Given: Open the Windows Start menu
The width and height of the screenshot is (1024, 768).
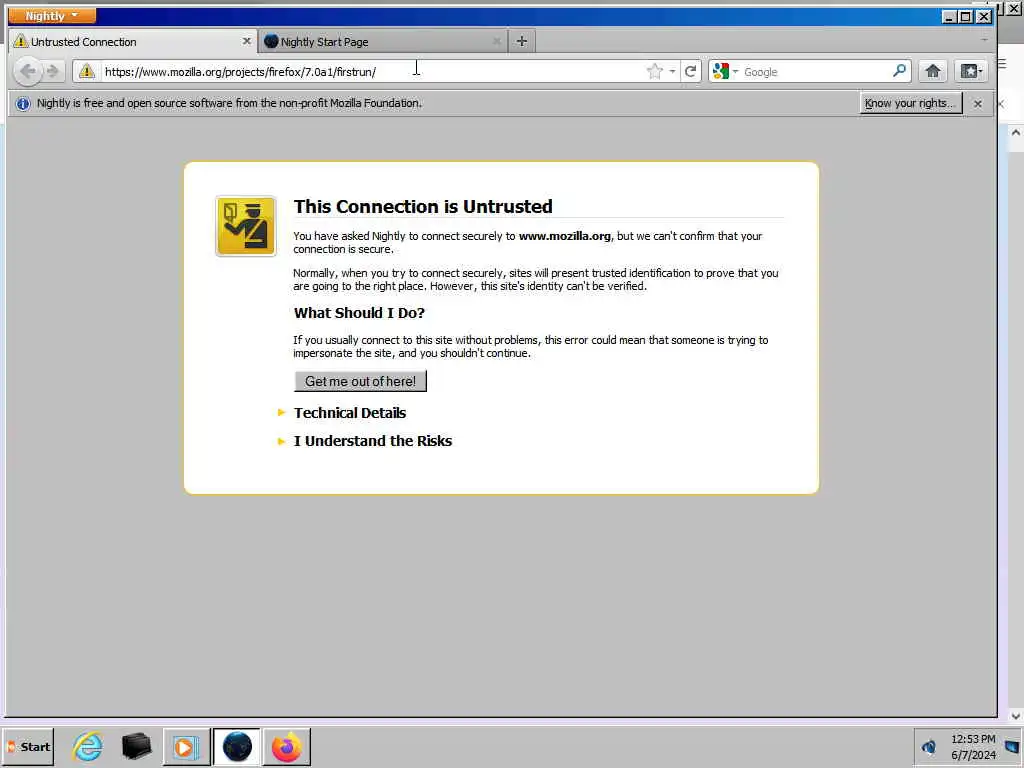Looking at the screenshot, I should pyautogui.click(x=29, y=746).
